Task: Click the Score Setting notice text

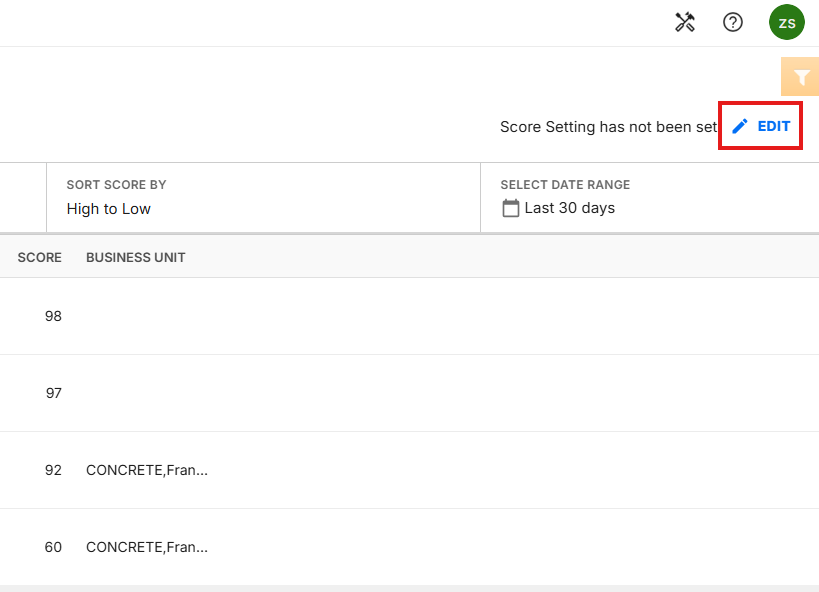Action: click(608, 127)
